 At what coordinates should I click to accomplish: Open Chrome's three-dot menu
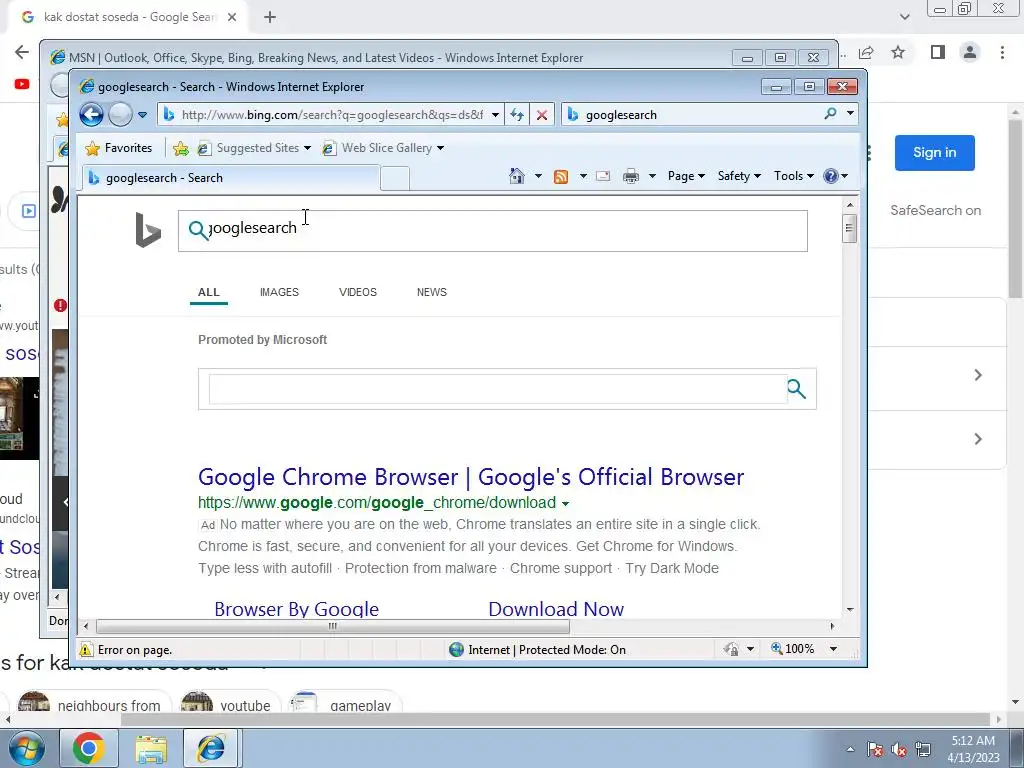1002,52
